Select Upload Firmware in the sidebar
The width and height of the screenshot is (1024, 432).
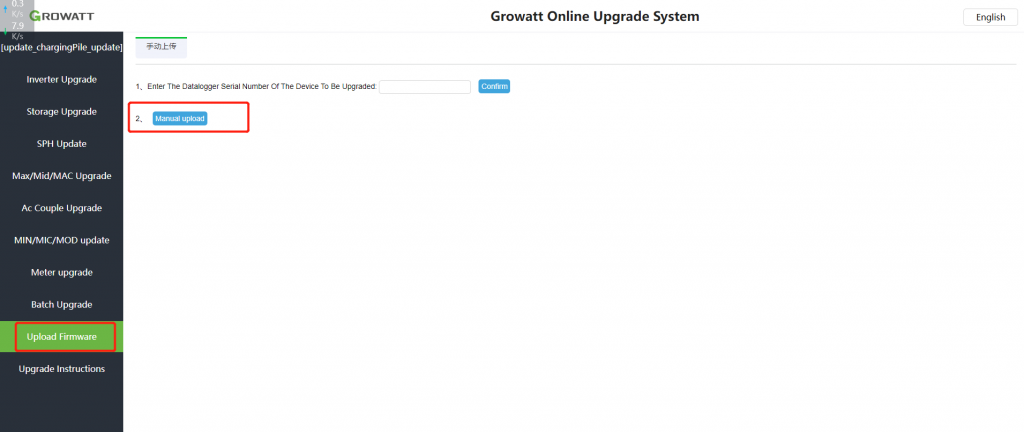coord(61,337)
